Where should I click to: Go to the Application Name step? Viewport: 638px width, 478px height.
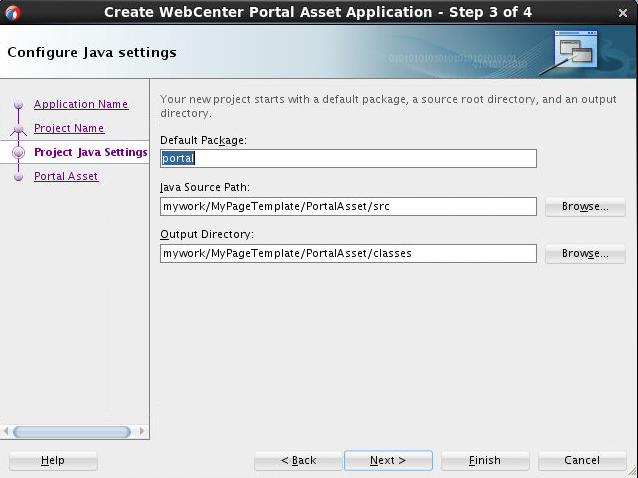click(81, 104)
